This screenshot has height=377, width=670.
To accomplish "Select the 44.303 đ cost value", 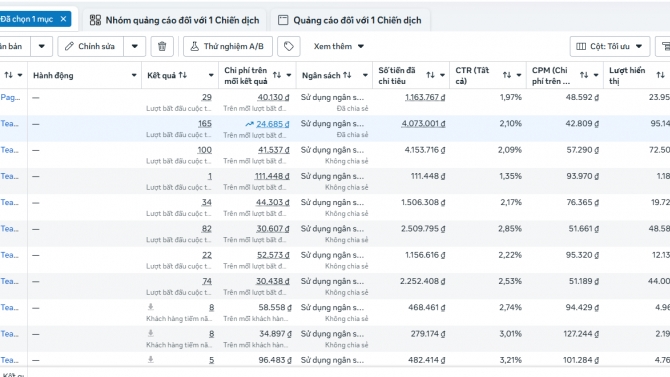I will (273, 202).
